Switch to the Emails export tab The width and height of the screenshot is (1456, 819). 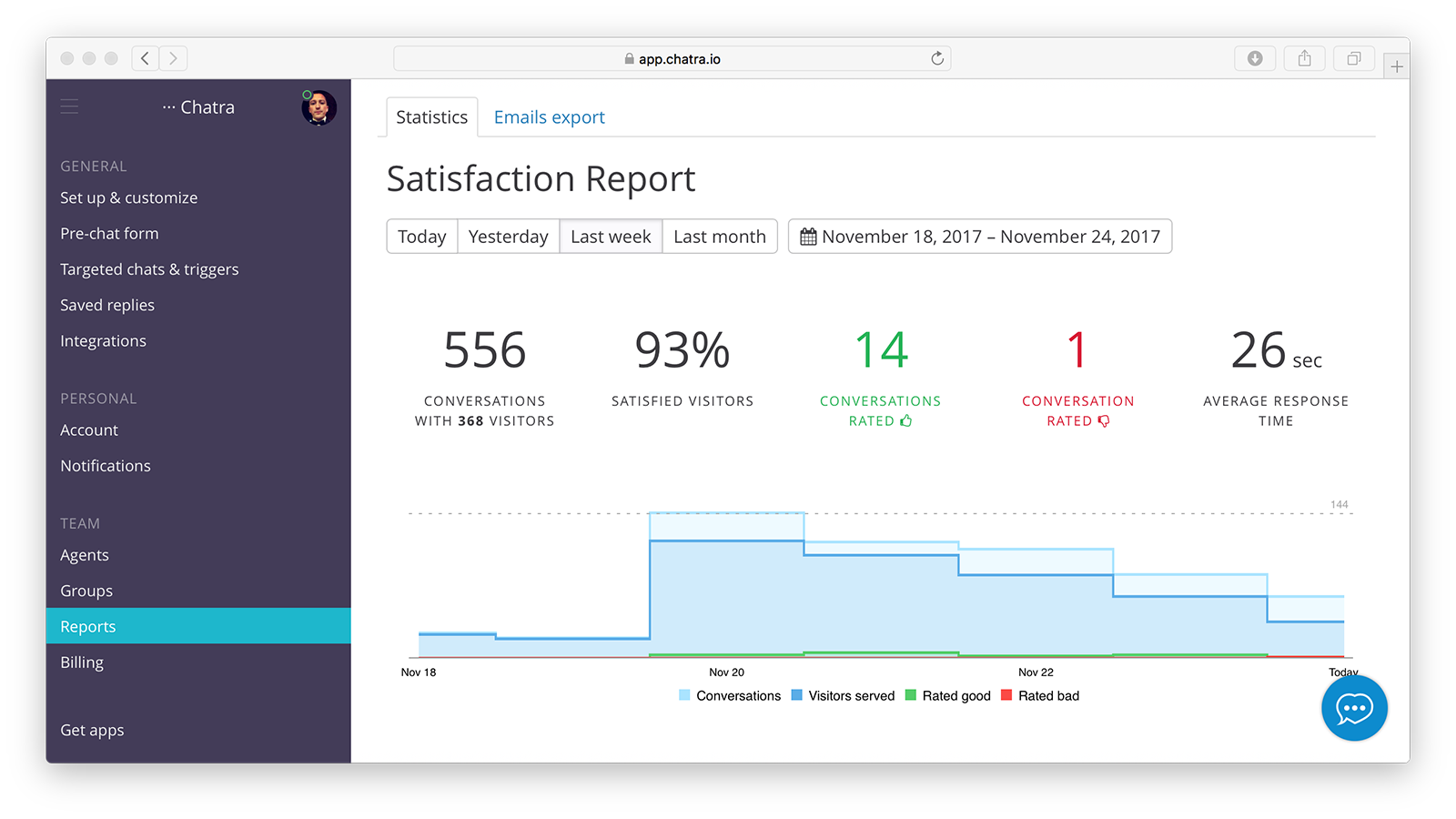click(x=549, y=116)
